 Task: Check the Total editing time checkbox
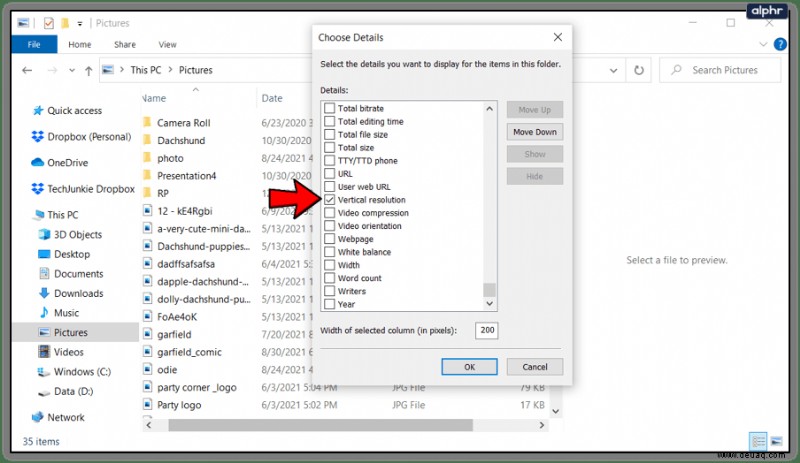pyautogui.click(x=330, y=121)
